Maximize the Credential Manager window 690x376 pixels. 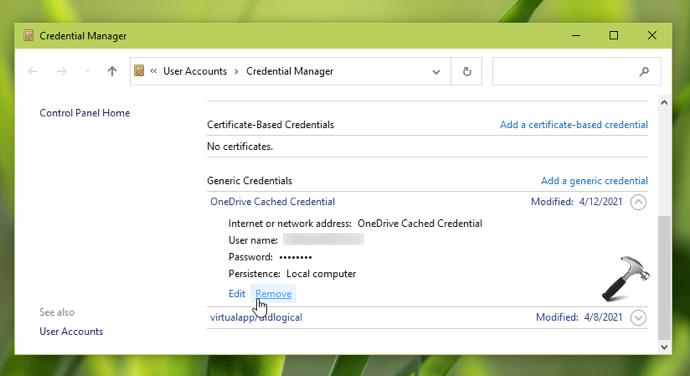click(613, 36)
